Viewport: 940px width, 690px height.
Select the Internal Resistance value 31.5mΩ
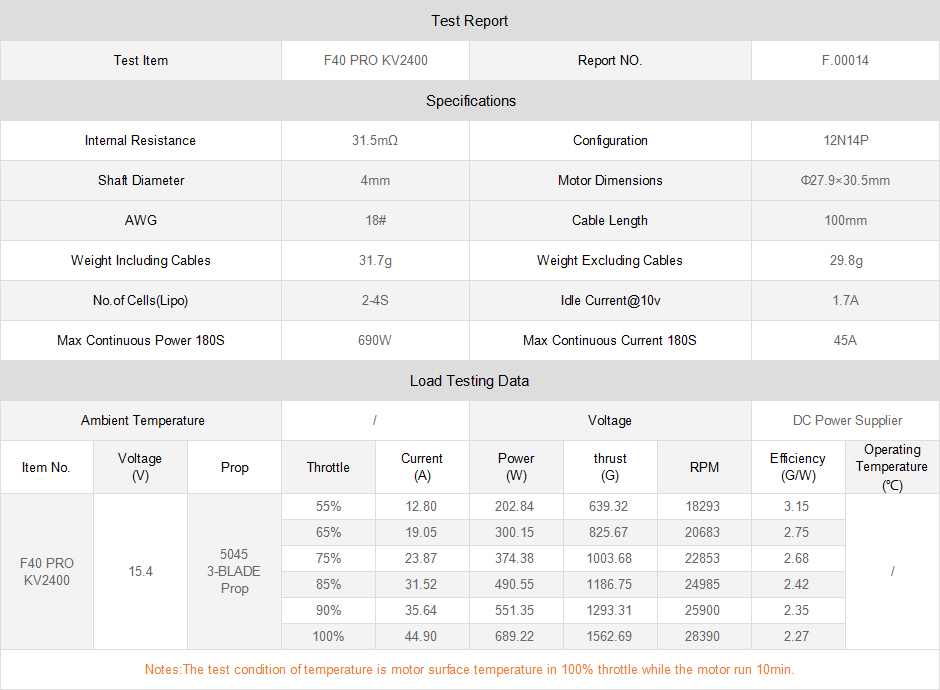(x=375, y=141)
